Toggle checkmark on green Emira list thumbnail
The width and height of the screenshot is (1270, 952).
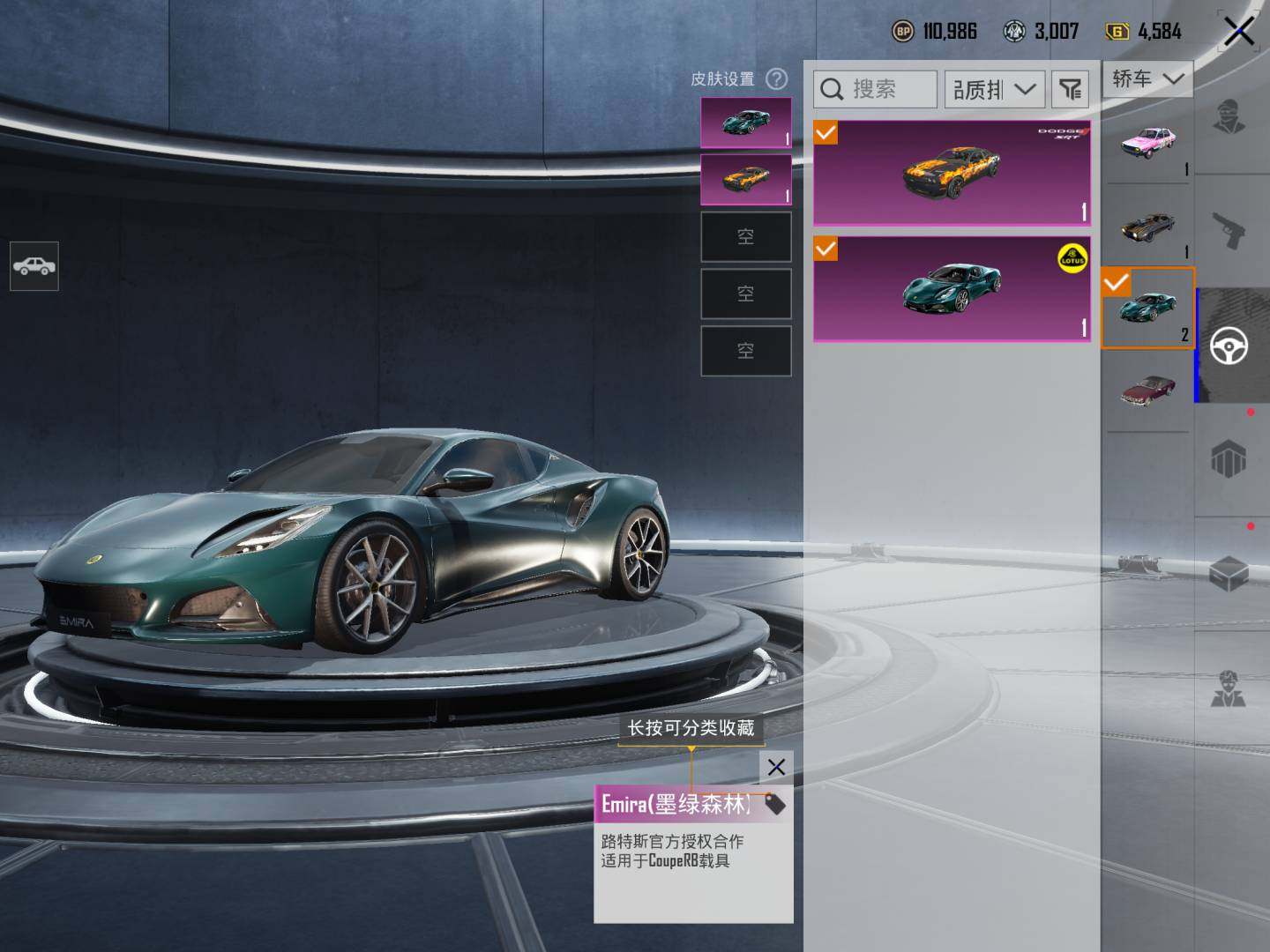[1116, 282]
